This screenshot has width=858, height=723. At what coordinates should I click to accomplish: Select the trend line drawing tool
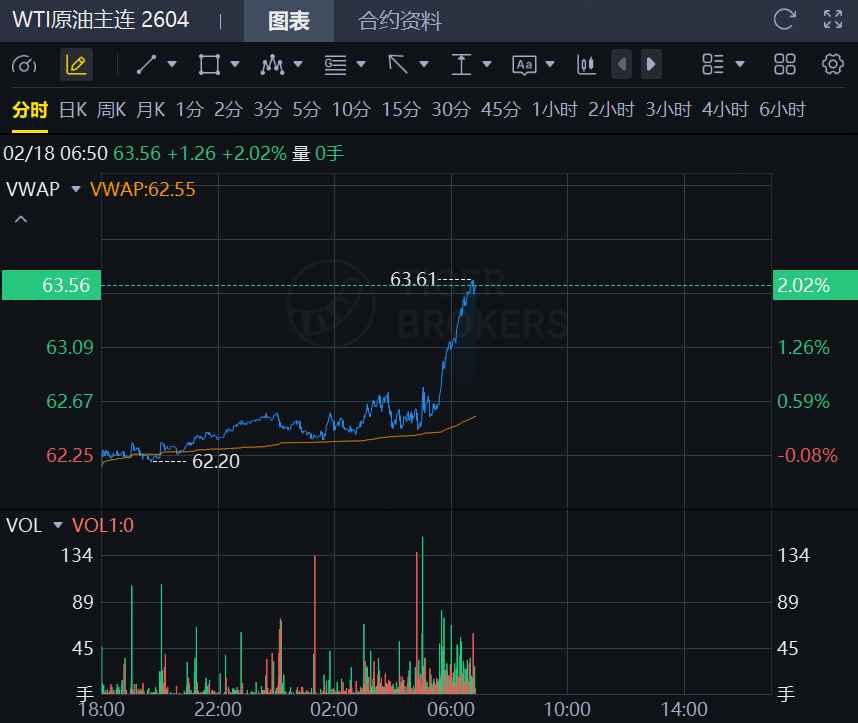pyautogui.click(x=147, y=65)
